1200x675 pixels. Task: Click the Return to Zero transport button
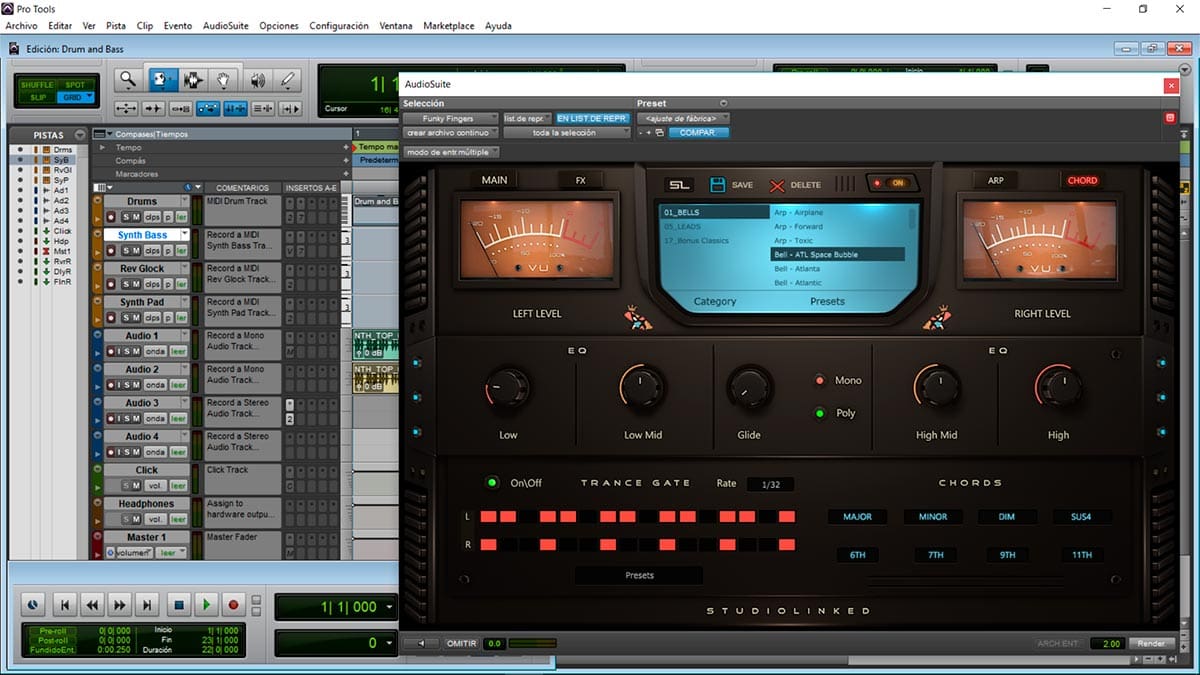[64, 604]
